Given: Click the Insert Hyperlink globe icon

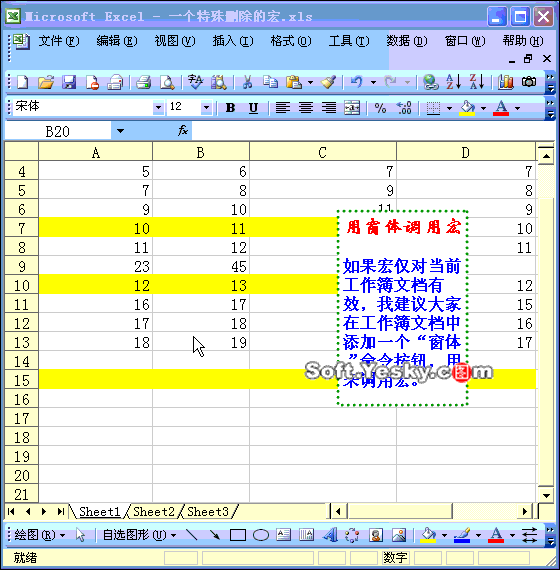Looking at the screenshot, I should pyautogui.click(x=430, y=82).
